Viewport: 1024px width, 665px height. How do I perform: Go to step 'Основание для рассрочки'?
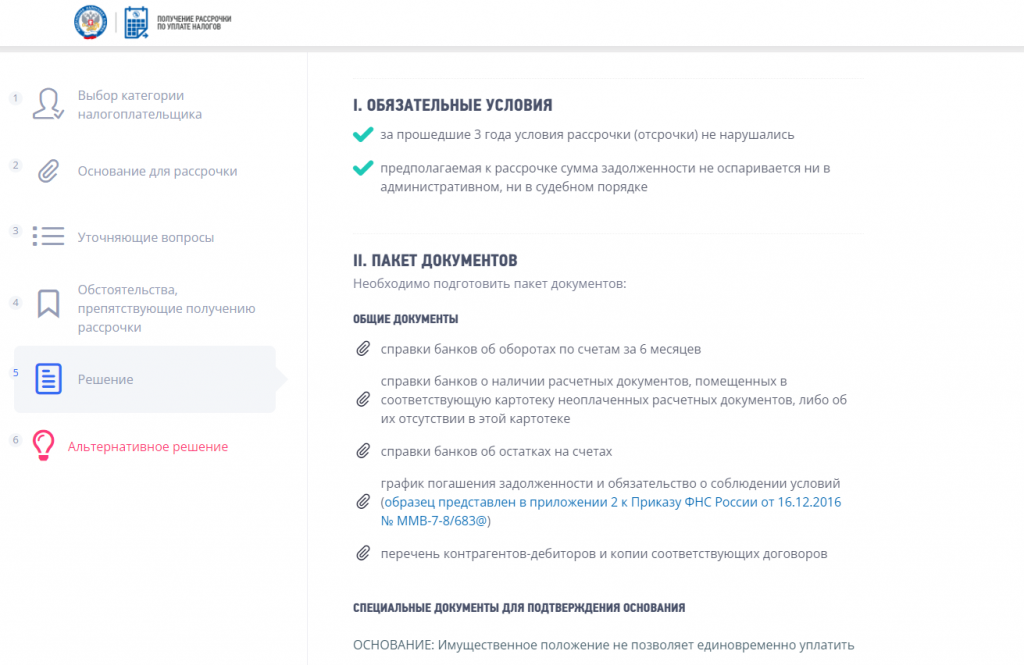[x=157, y=171]
